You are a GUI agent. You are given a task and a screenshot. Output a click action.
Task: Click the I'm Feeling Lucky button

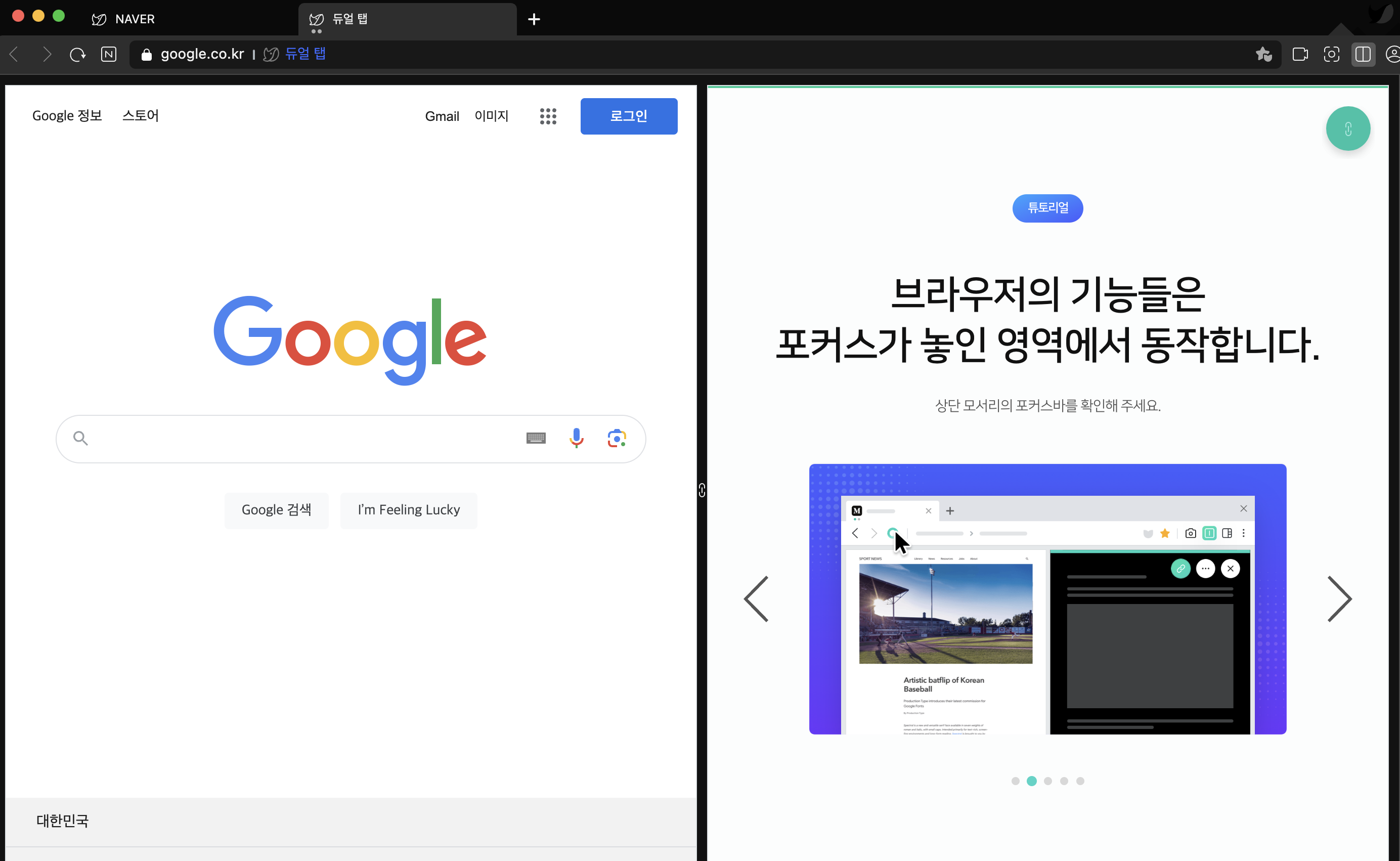[x=408, y=510]
